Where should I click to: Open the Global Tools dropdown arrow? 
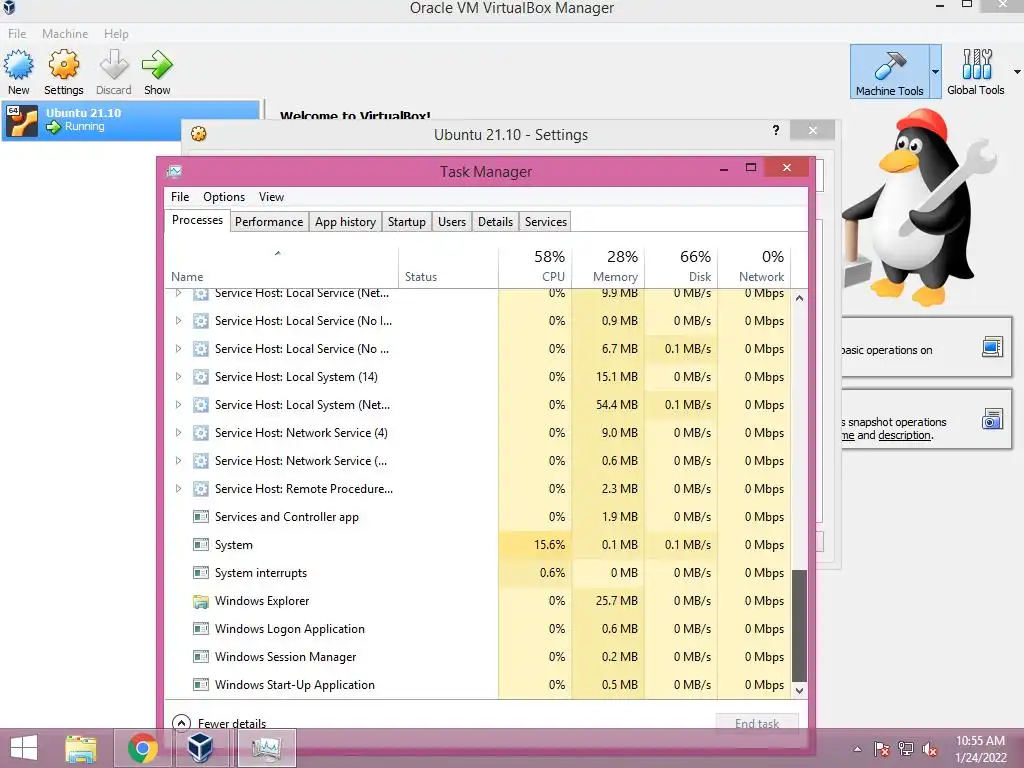point(1017,72)
